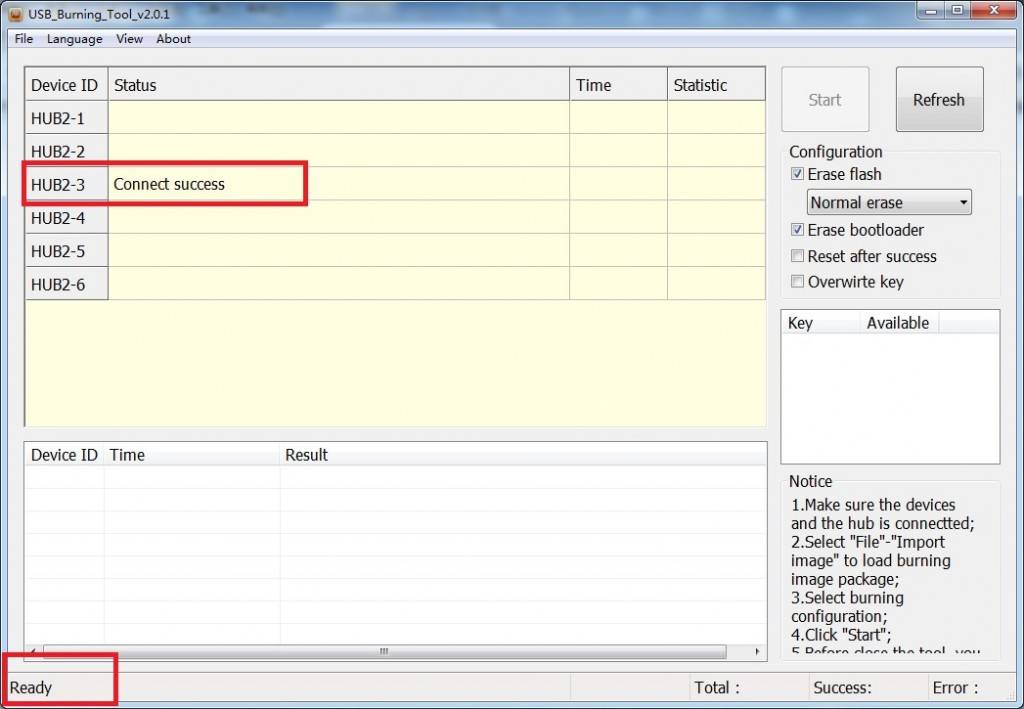
Task: Click the Start button
Action: click(x=824, y=100)
